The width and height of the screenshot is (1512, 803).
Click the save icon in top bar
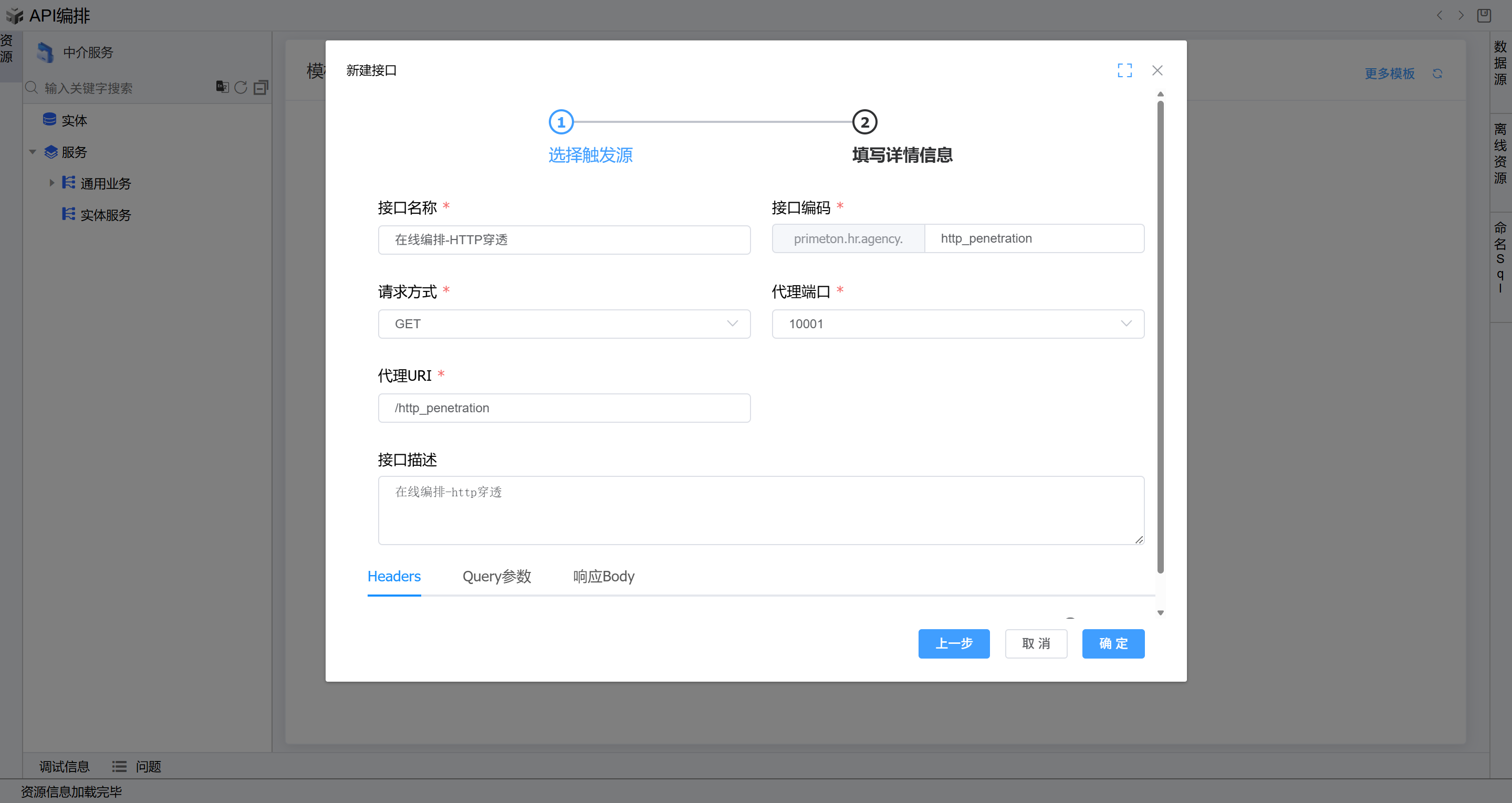point(1484,15)
